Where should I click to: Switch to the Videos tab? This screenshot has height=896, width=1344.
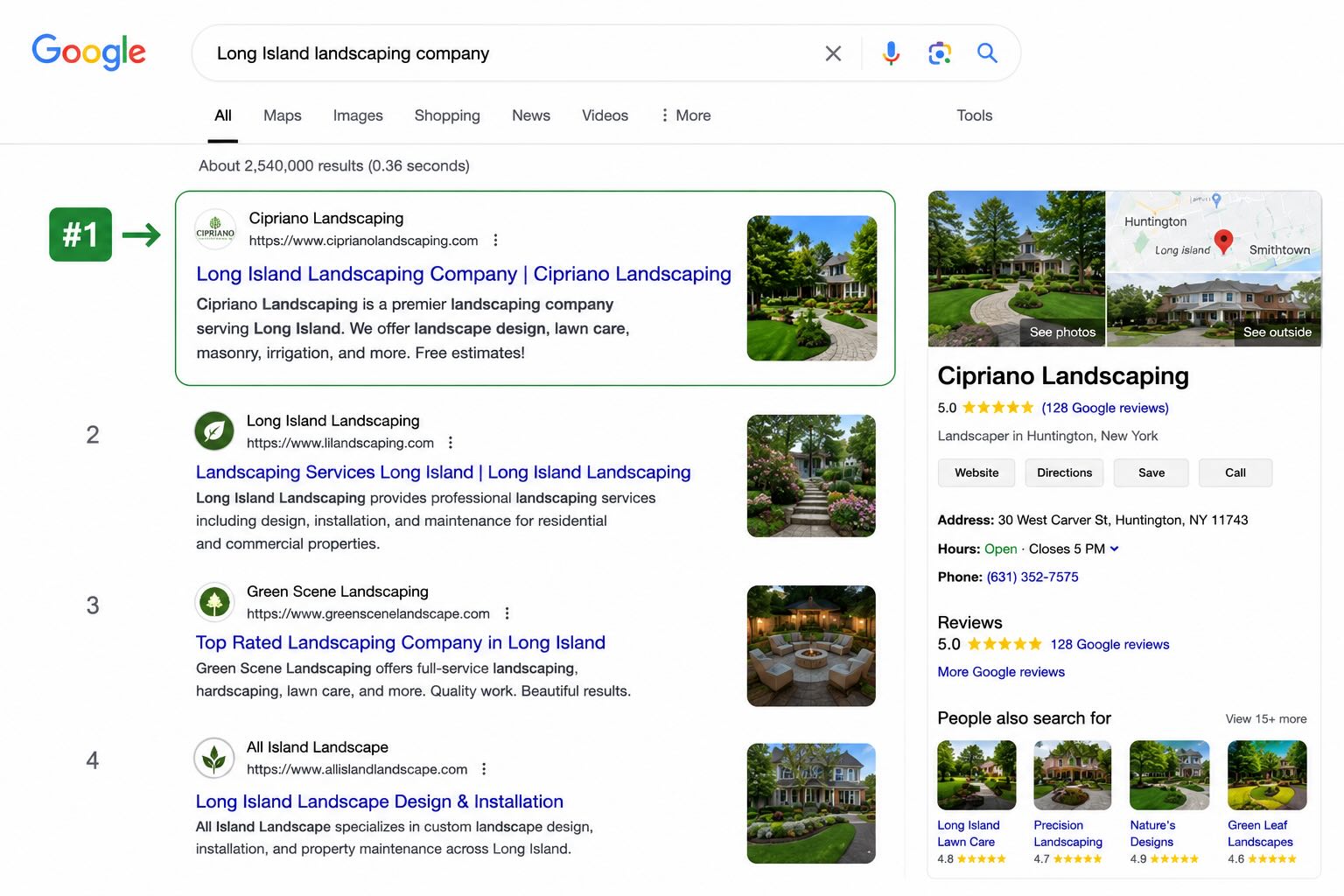point(605,115)
